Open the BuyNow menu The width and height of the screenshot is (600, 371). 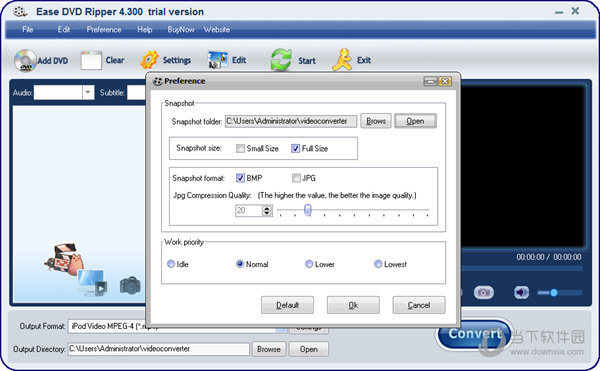tap(181, 29)
